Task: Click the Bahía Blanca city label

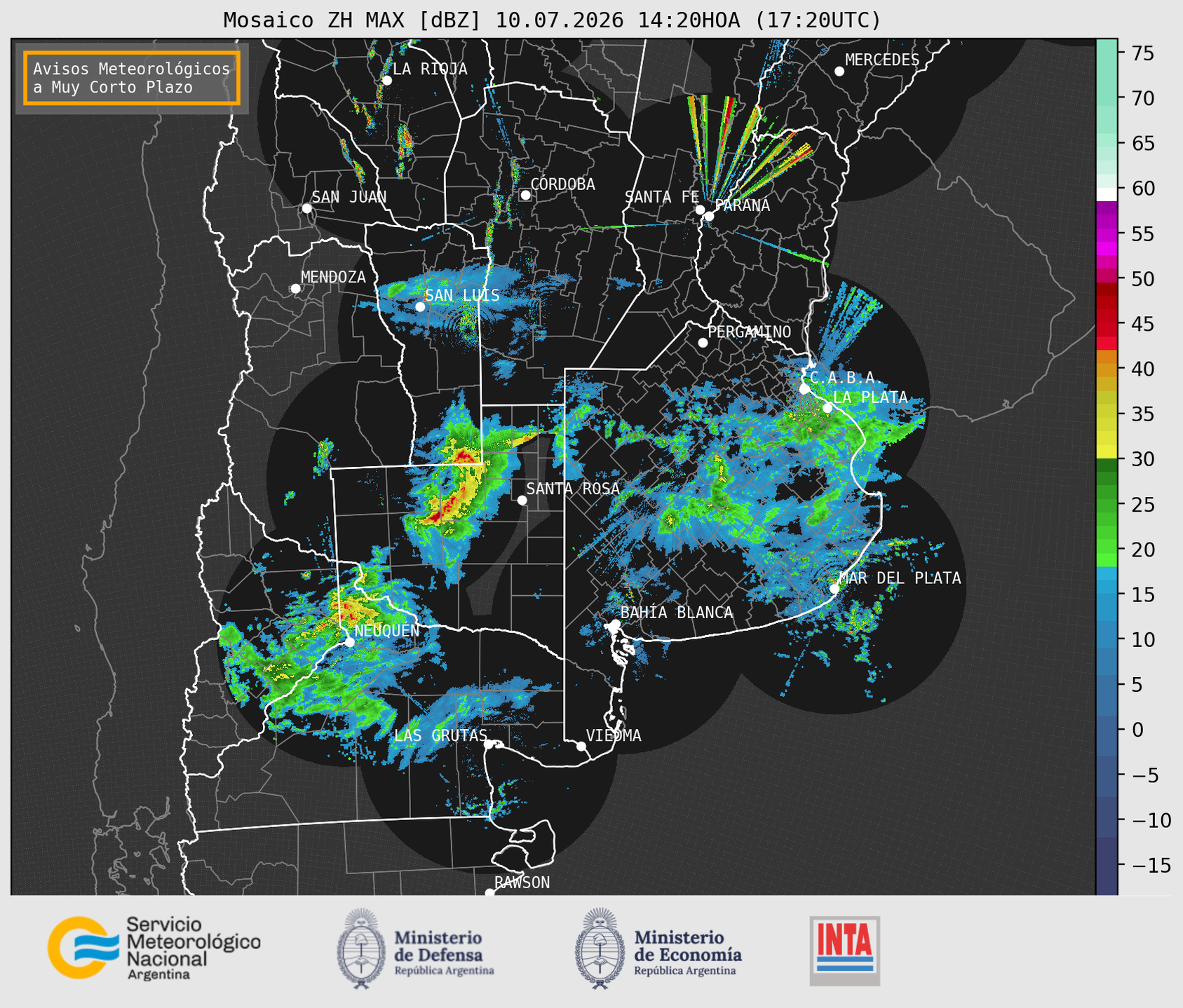Action: 677,613
